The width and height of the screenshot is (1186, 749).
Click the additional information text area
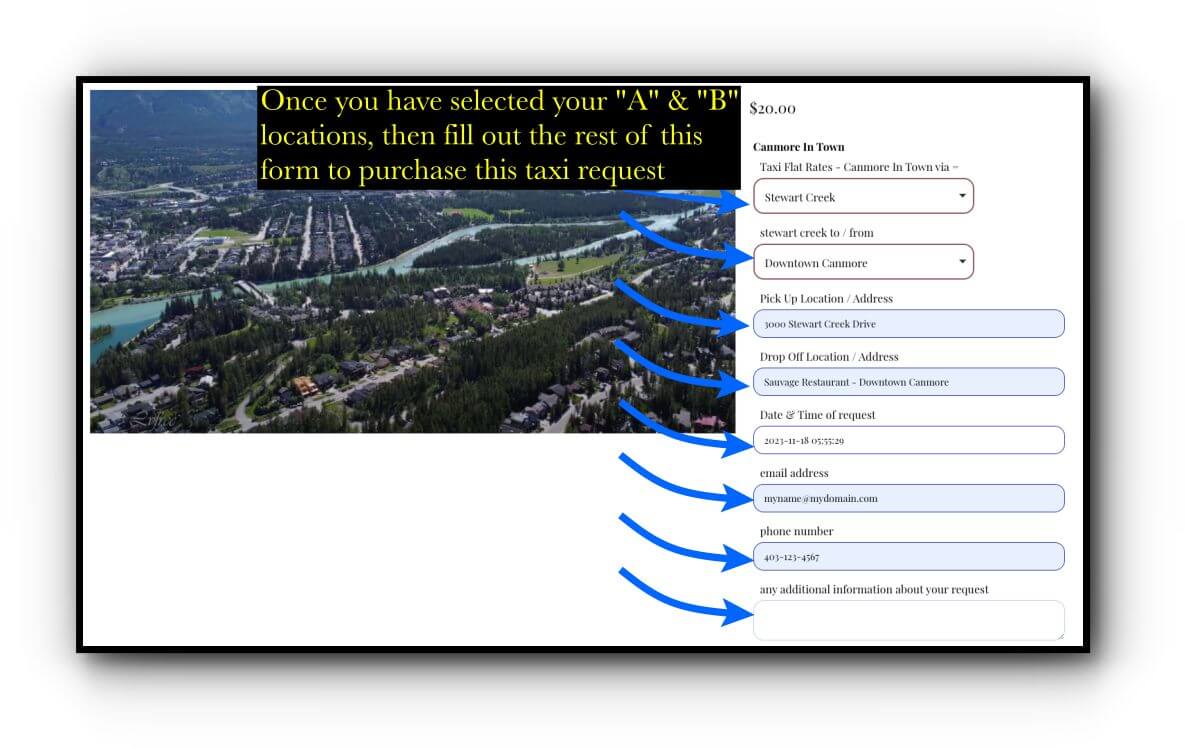(x=906, y=619)
